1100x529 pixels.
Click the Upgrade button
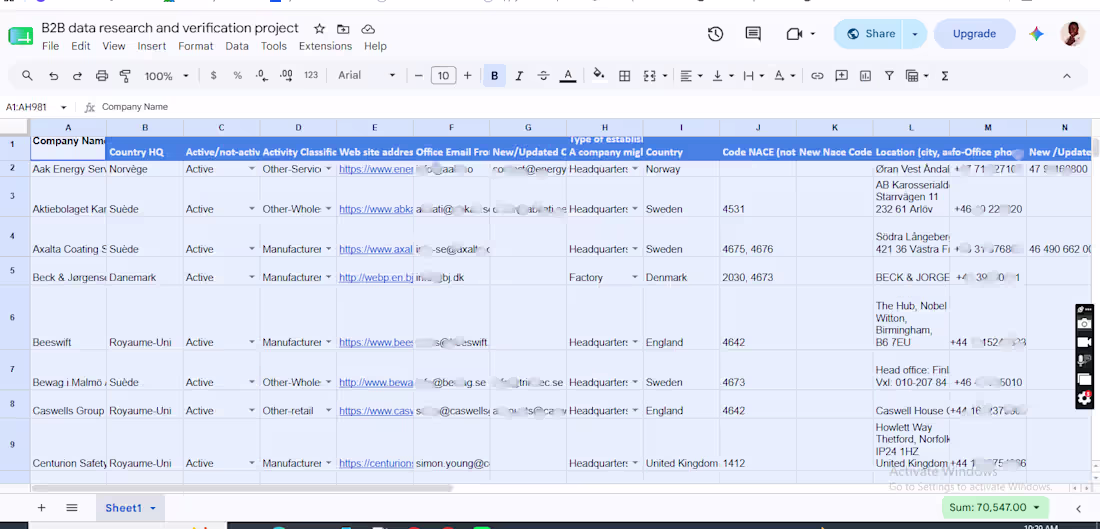pyautogui.click(x=974, y=34)
